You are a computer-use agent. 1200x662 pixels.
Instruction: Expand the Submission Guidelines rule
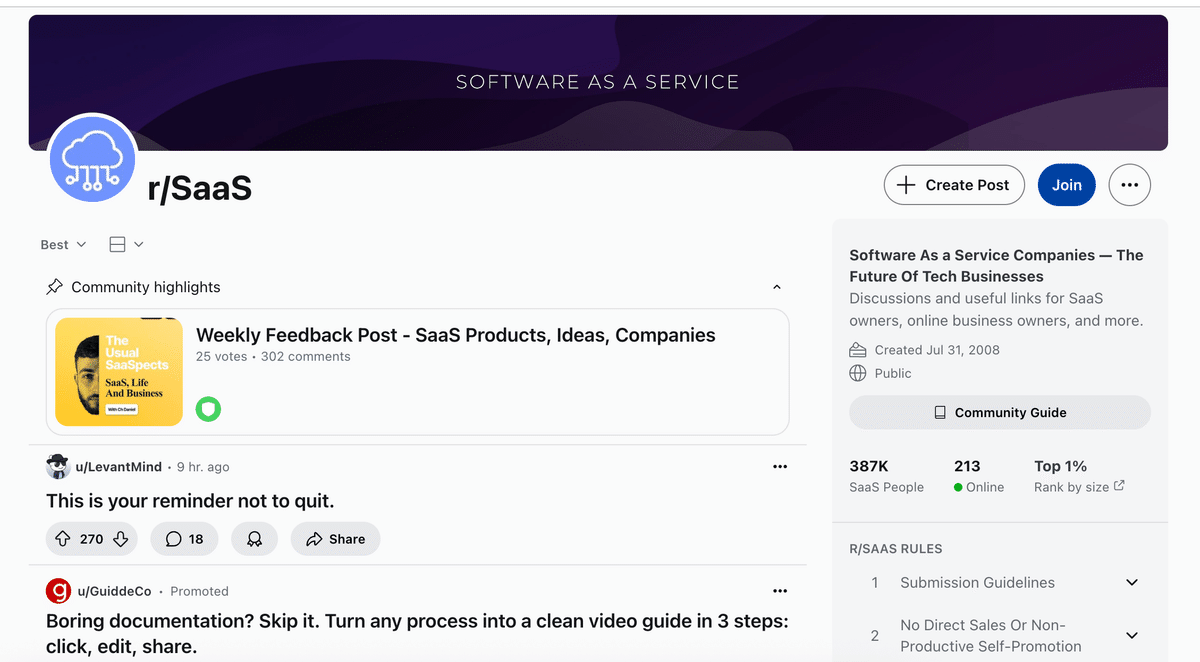[1132, 583]
